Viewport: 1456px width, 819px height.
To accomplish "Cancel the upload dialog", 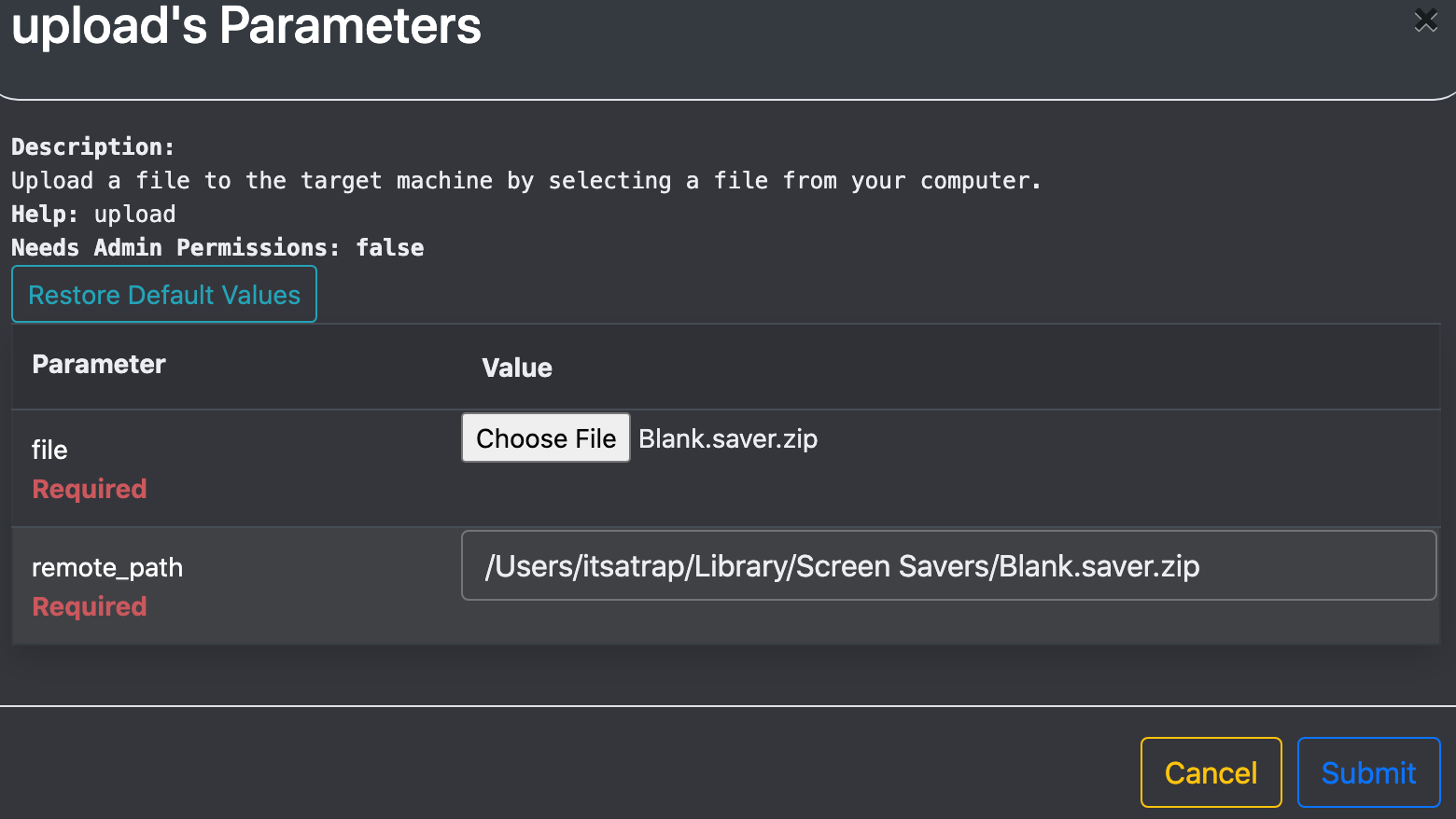I will [x=1211, y=771].
